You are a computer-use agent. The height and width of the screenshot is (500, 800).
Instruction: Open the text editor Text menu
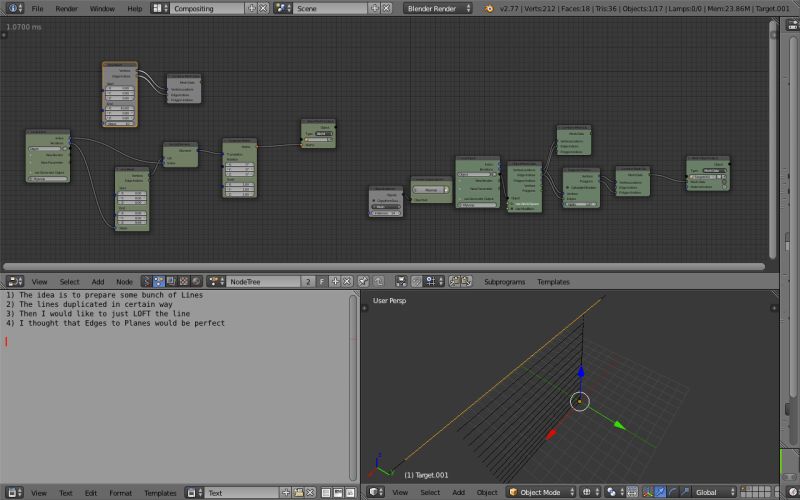click(x=66, y=493)
